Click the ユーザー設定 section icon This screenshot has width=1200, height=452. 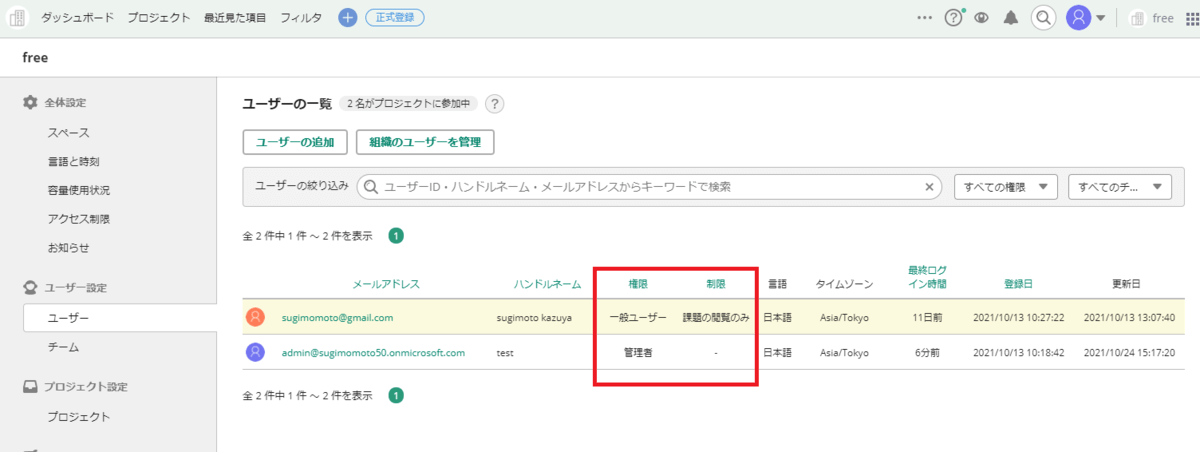pos(30,288)
